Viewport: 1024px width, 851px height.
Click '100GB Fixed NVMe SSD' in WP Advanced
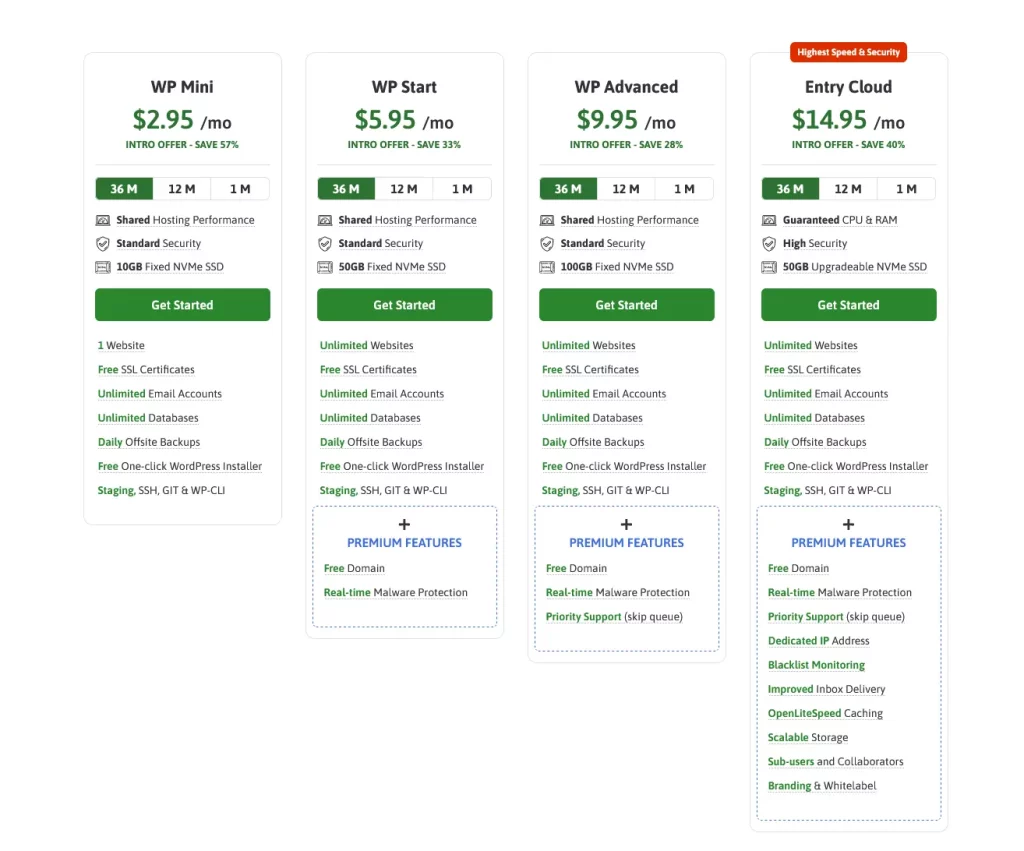point(617,267)
